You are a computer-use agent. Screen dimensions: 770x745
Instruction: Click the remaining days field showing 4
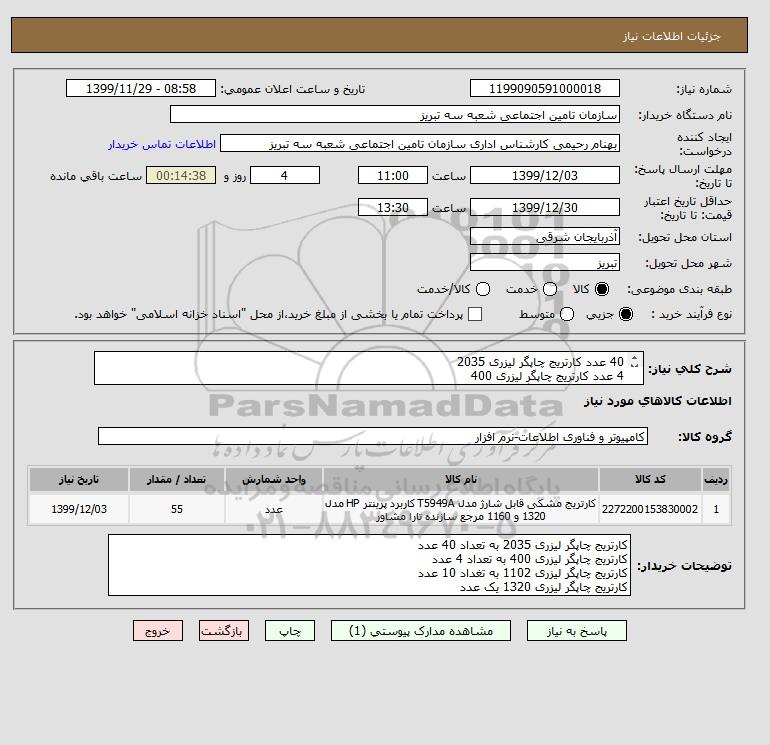coord(285,175)
